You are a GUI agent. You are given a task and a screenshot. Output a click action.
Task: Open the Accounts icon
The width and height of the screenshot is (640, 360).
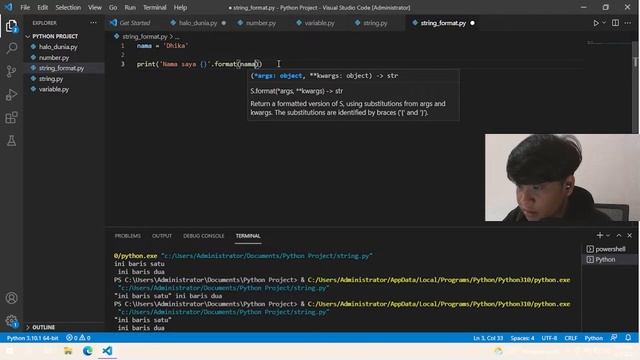click(11, 298)
